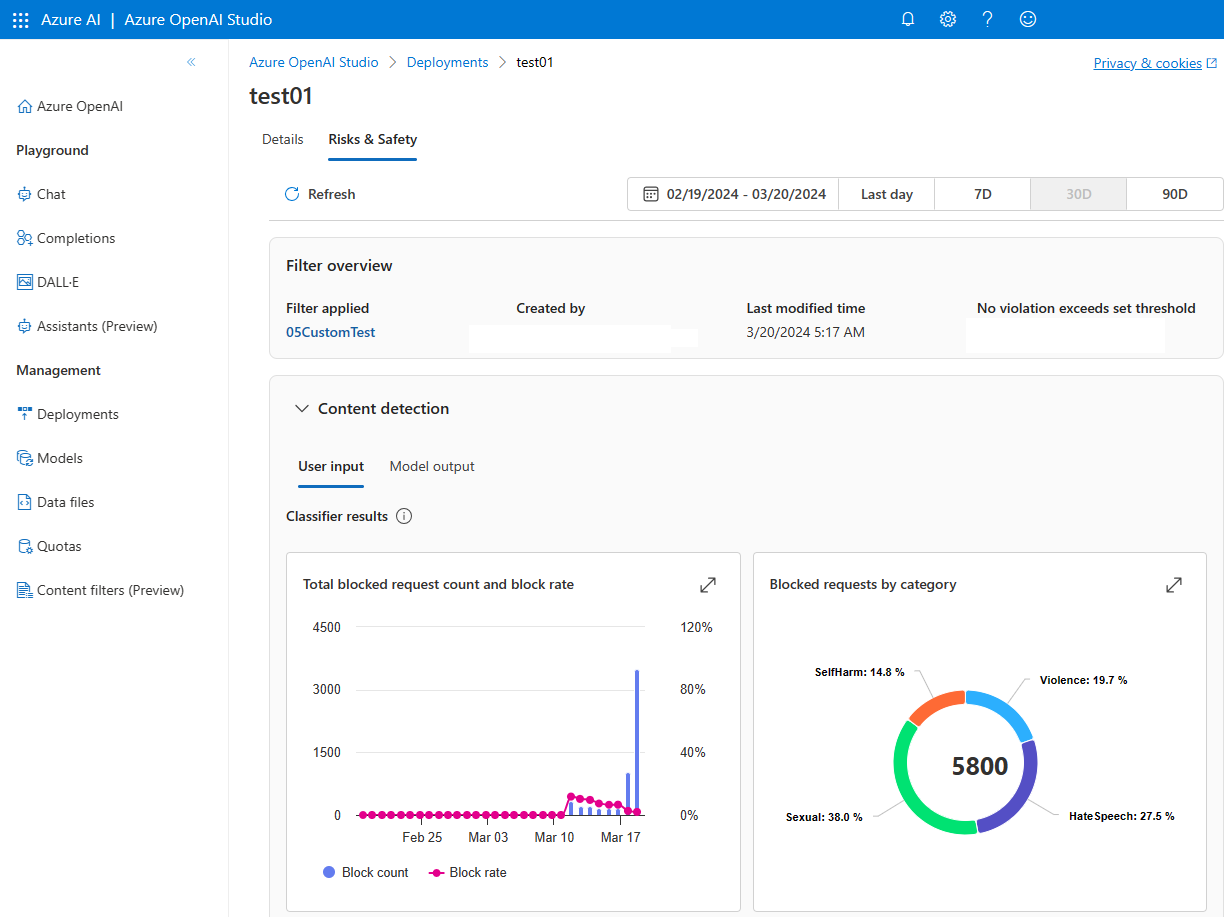Toggle Block rate series in legend
Screen dimensions: 1224x917
click(467, 873)
